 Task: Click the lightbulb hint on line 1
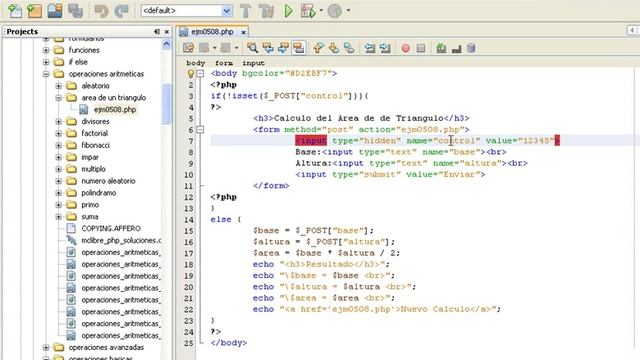(190, 73)
